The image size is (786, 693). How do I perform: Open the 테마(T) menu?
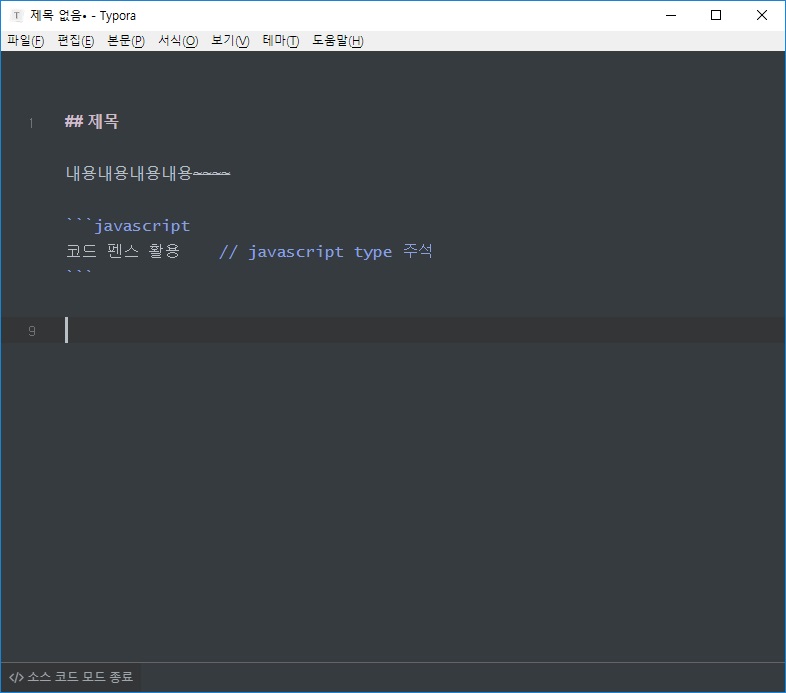pos(281,41)
